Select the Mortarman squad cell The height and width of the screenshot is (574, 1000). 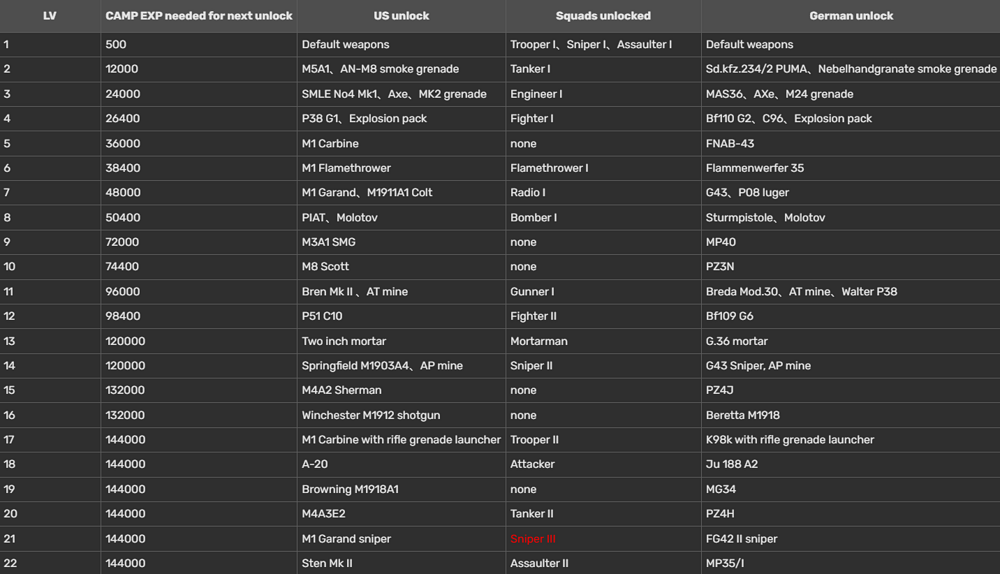[x=603, y=341]
